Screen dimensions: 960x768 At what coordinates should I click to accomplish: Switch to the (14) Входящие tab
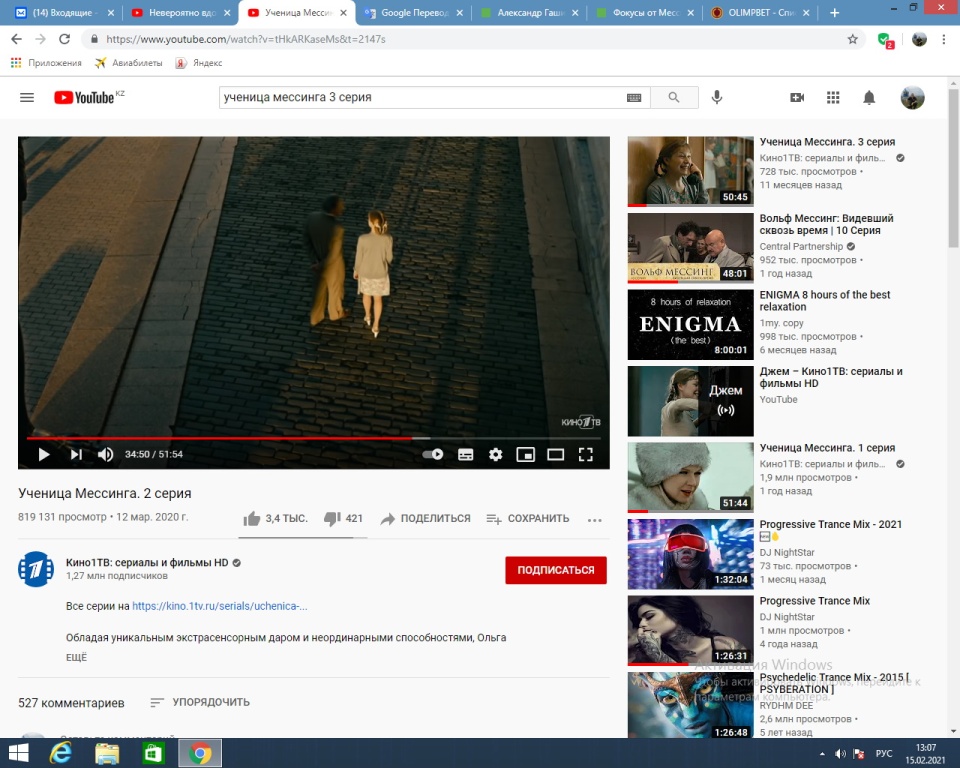(x=64, y=12)
